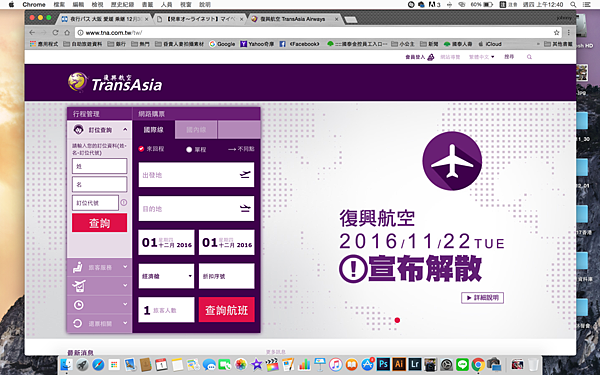
Task: Choose the 不同點 multi-city option
Action: [241, 149]
